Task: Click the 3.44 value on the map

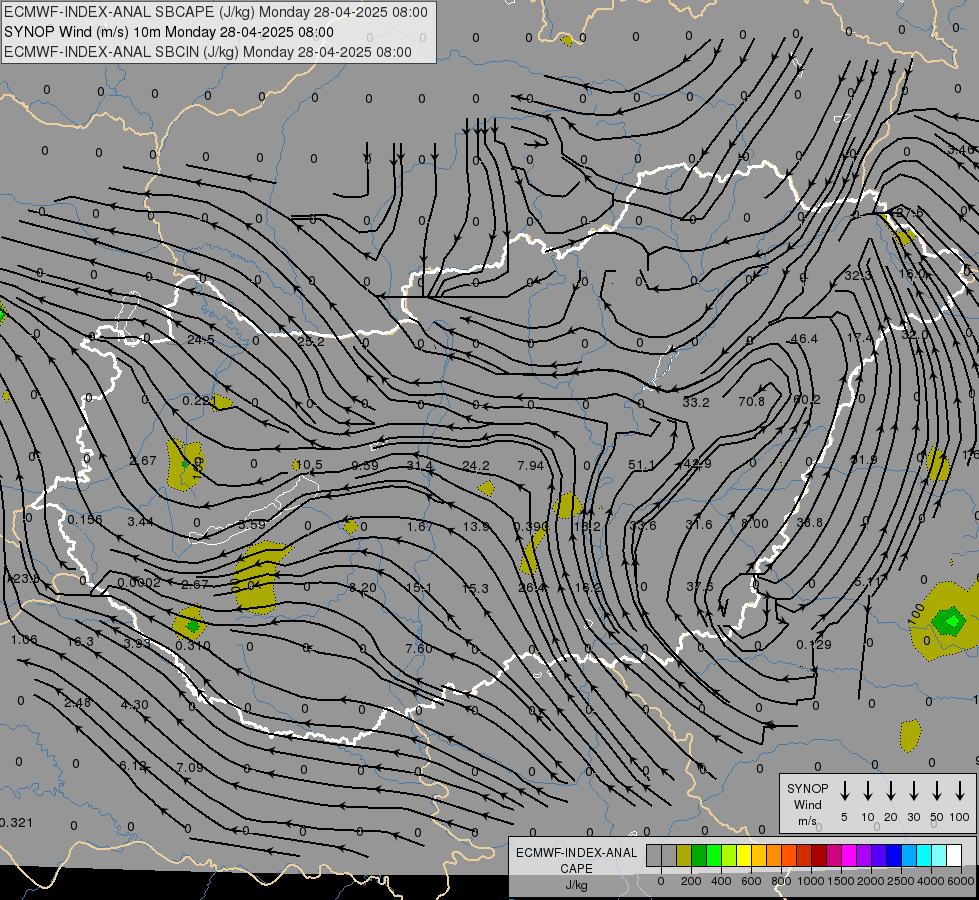Action: (x=140, y=522)
